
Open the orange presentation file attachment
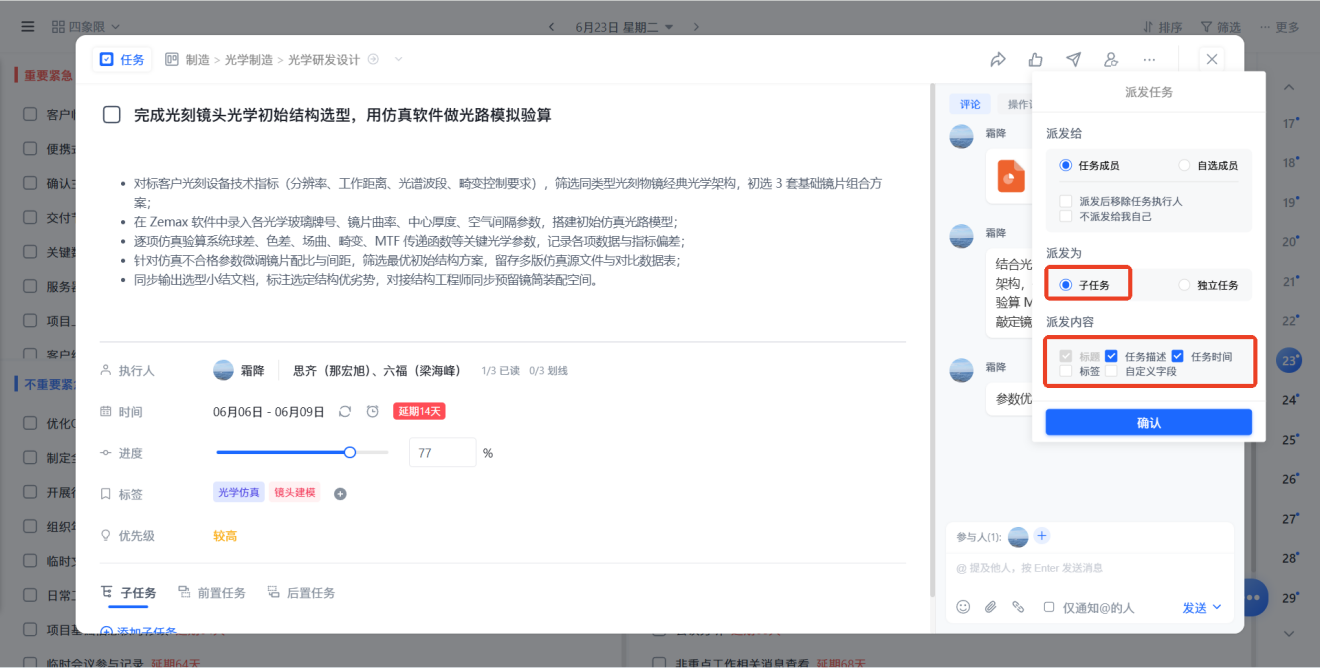click(1011, 176)
